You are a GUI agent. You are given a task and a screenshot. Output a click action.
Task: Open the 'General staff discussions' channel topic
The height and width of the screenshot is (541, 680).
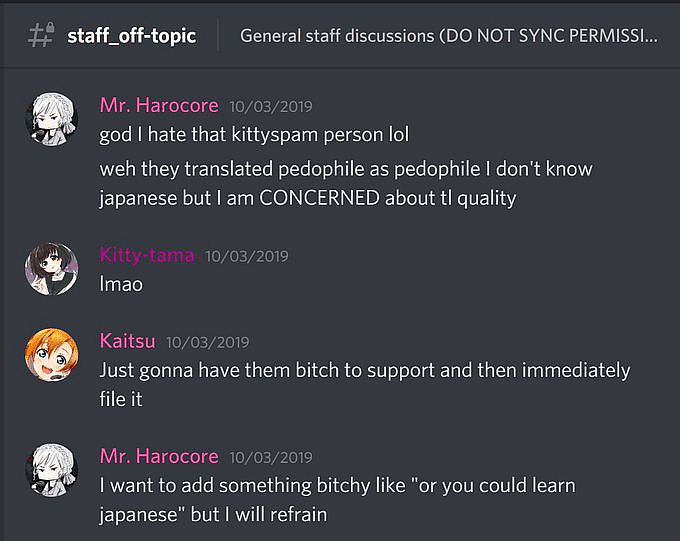click(x=448, y=36)
